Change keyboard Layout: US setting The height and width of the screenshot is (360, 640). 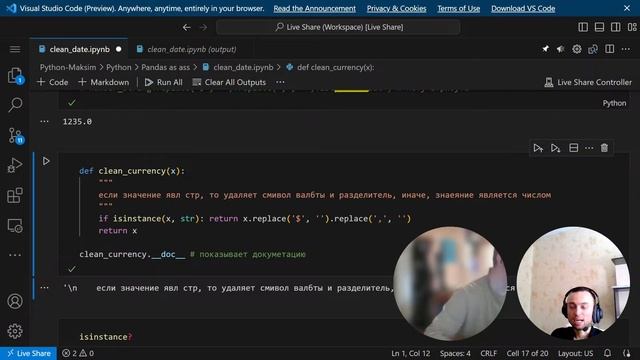point(576,353)
